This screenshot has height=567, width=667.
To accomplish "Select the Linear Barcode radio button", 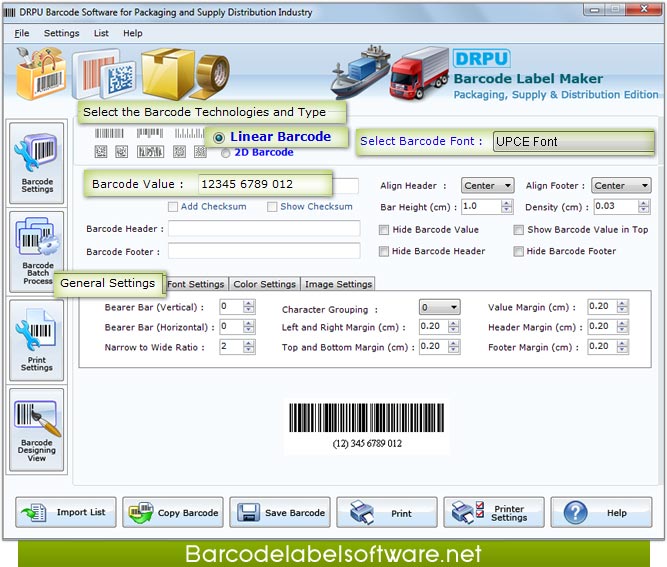I will click(219, 138).
